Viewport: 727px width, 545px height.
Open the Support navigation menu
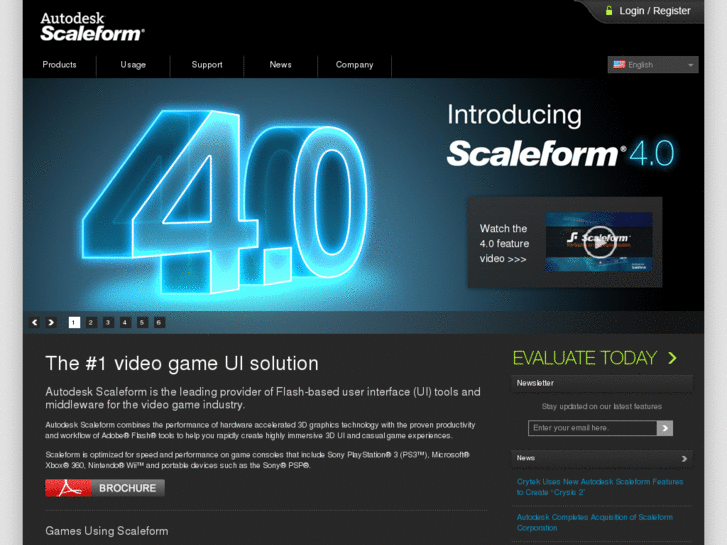point(207,65)
